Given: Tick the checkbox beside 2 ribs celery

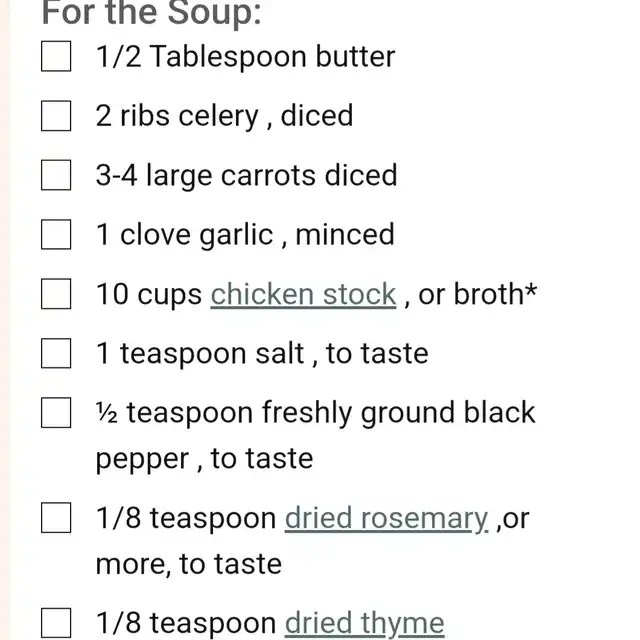Looking at the screenshot, I should 56,116.
